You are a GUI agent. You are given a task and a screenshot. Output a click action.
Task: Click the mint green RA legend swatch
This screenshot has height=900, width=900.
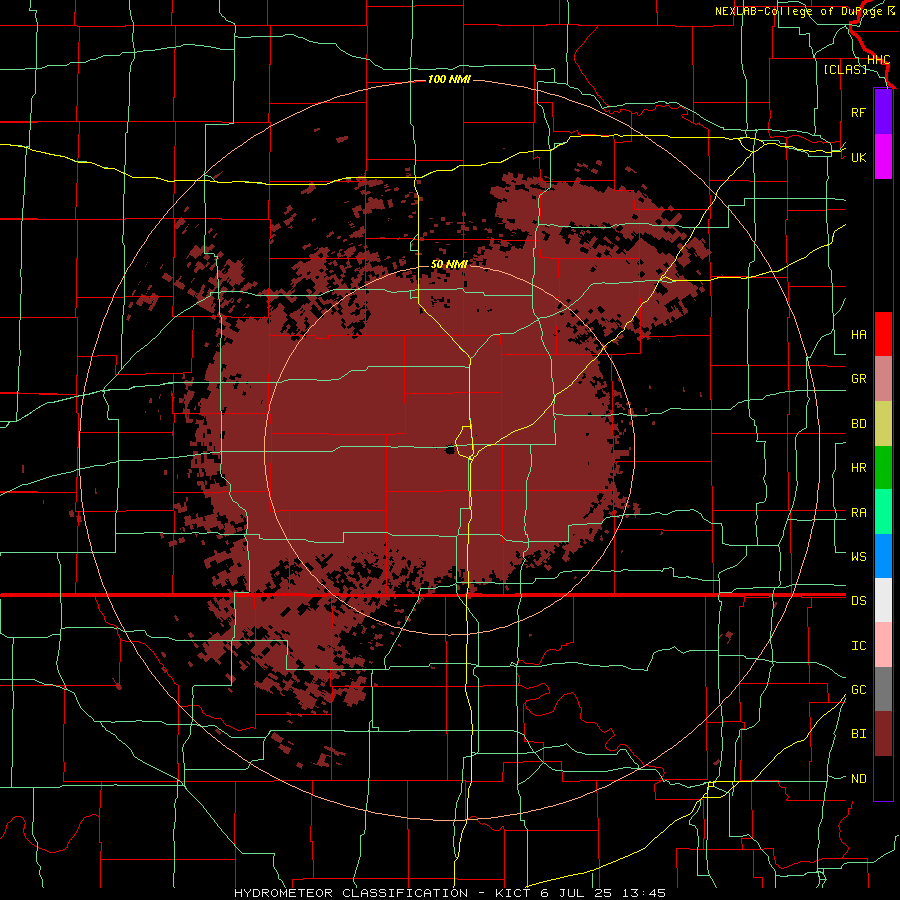(883, 512)
